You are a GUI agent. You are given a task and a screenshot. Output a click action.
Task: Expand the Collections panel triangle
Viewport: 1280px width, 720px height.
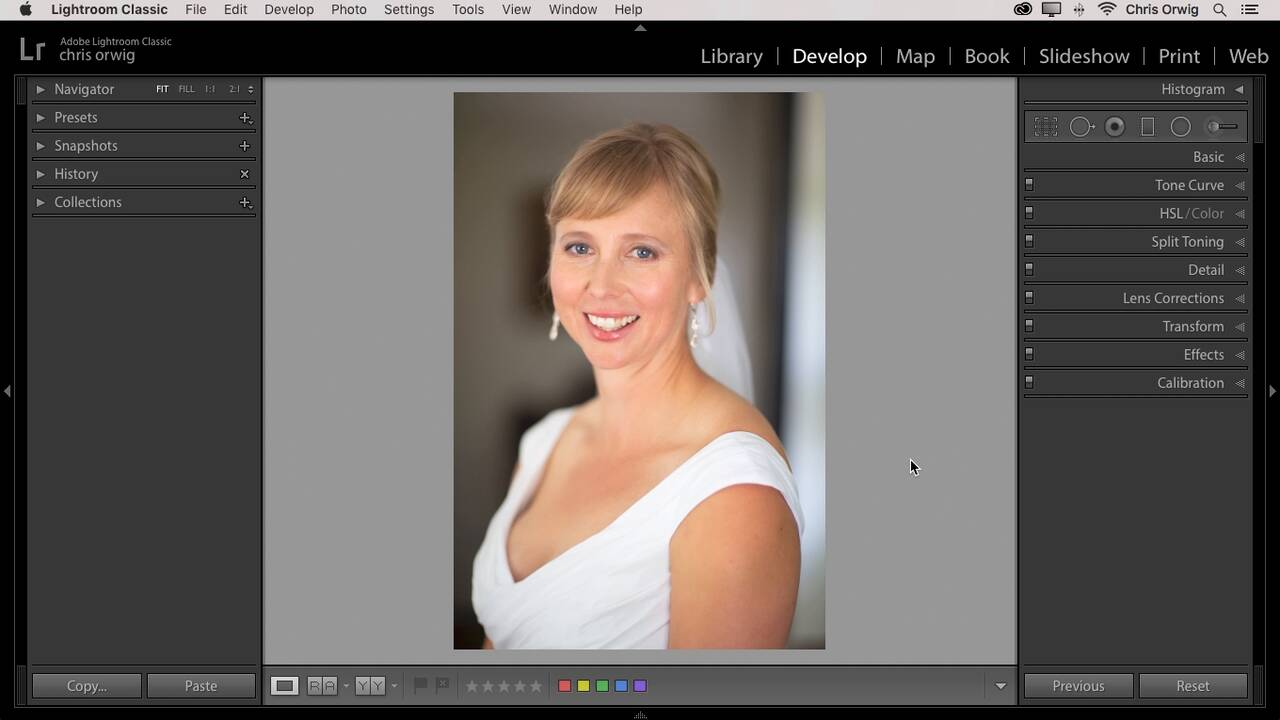40,202
